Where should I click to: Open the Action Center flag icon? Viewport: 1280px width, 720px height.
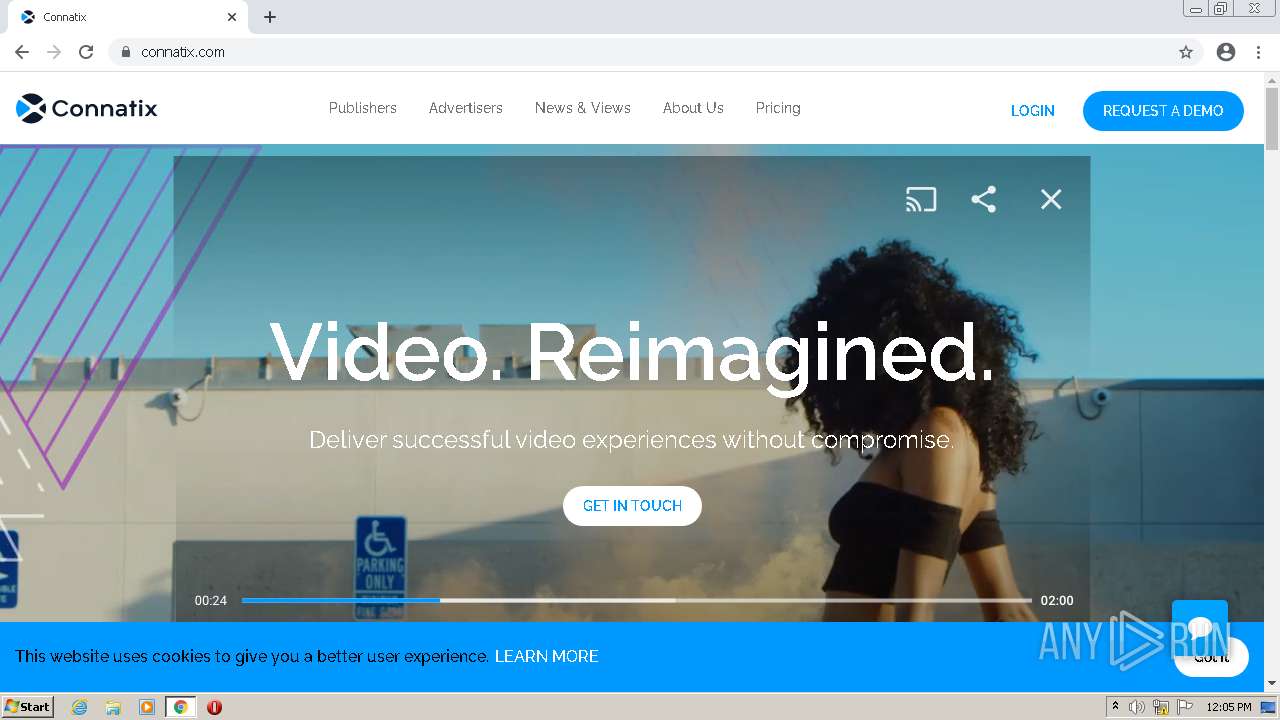(1185, 707)
